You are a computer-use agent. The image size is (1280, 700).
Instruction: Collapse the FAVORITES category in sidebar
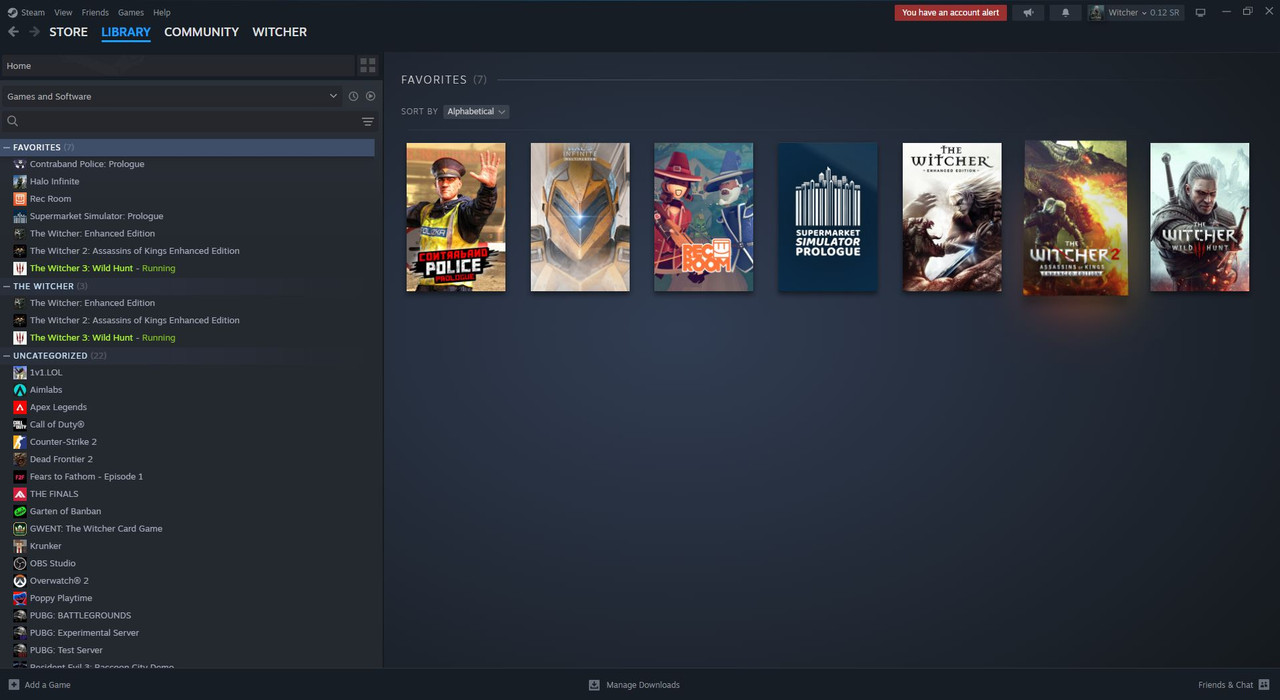[x=7, y=147]
